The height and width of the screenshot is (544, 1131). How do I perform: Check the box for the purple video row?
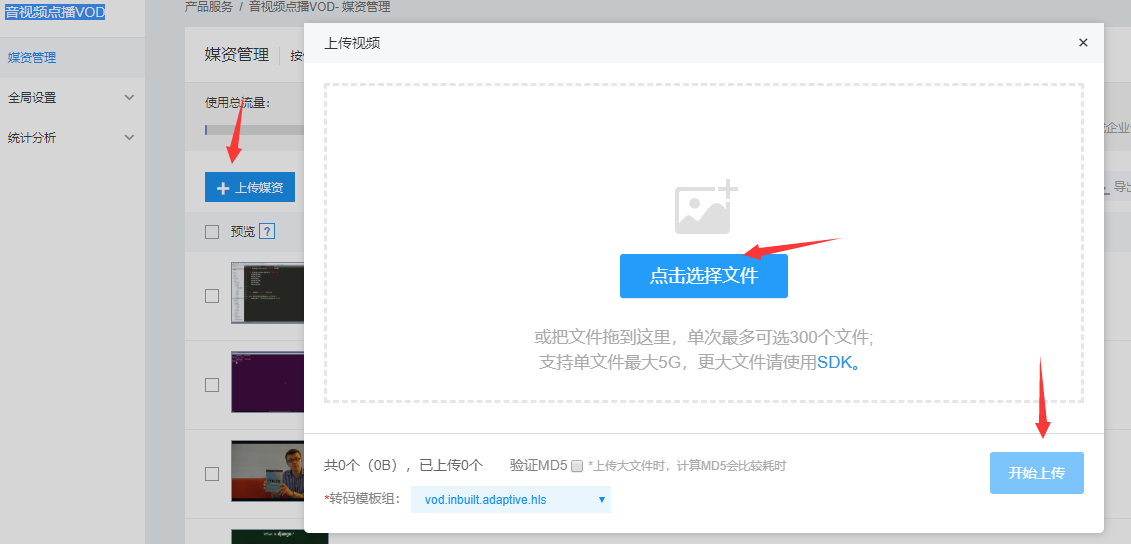[x=212, y=385]
